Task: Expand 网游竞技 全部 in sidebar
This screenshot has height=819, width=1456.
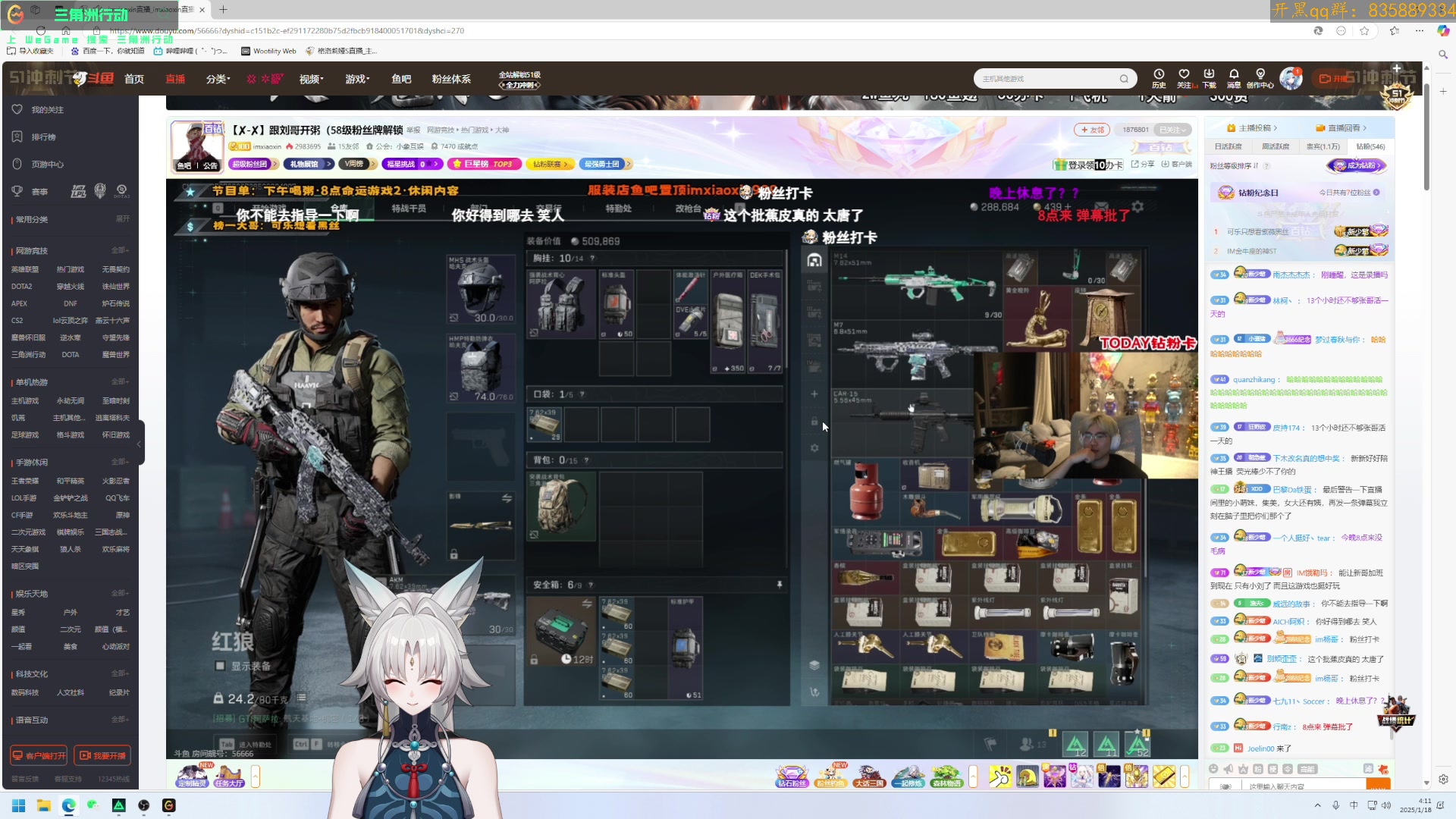Action: pos(120,250)
